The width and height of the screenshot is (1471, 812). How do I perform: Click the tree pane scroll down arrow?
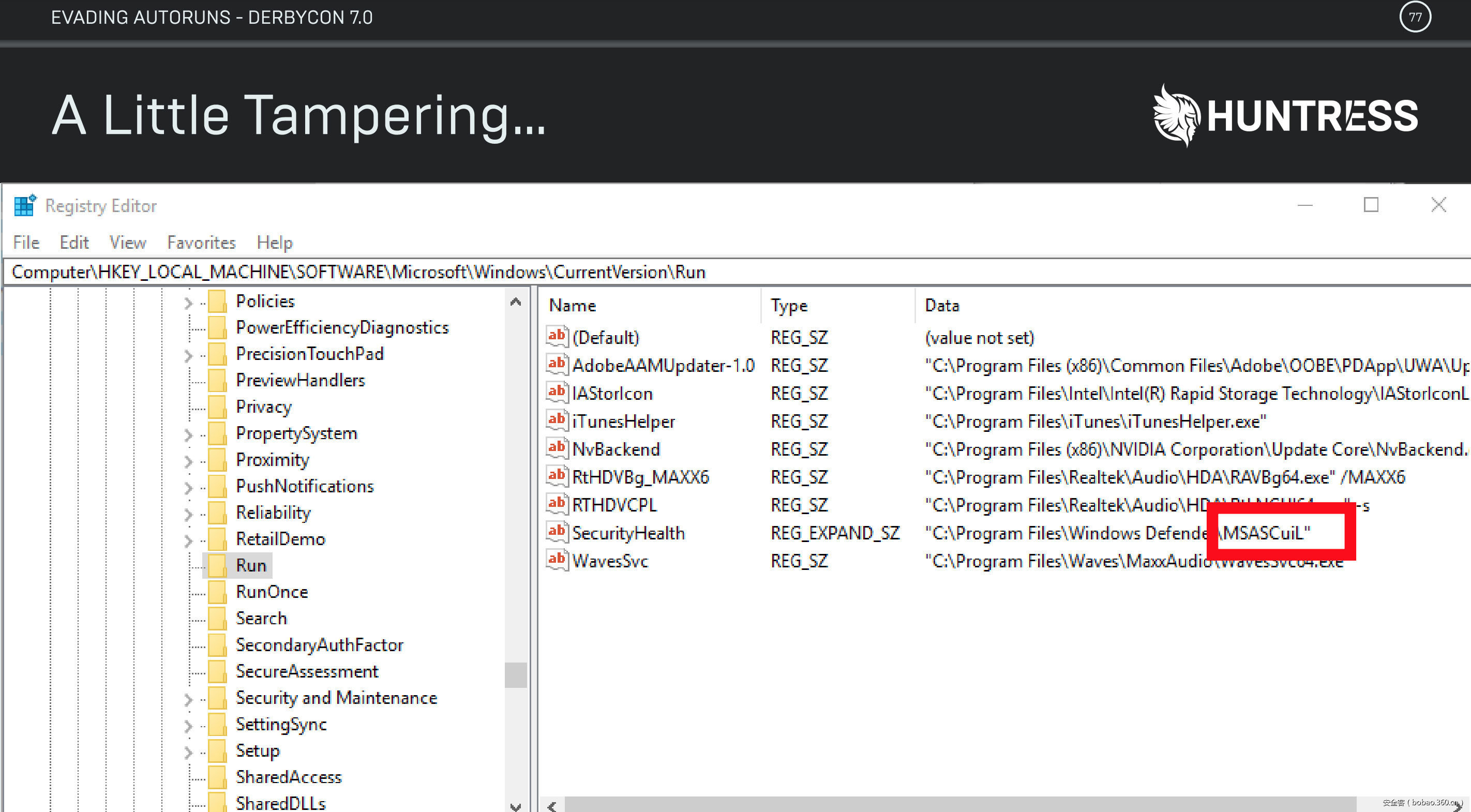point(515,806)
